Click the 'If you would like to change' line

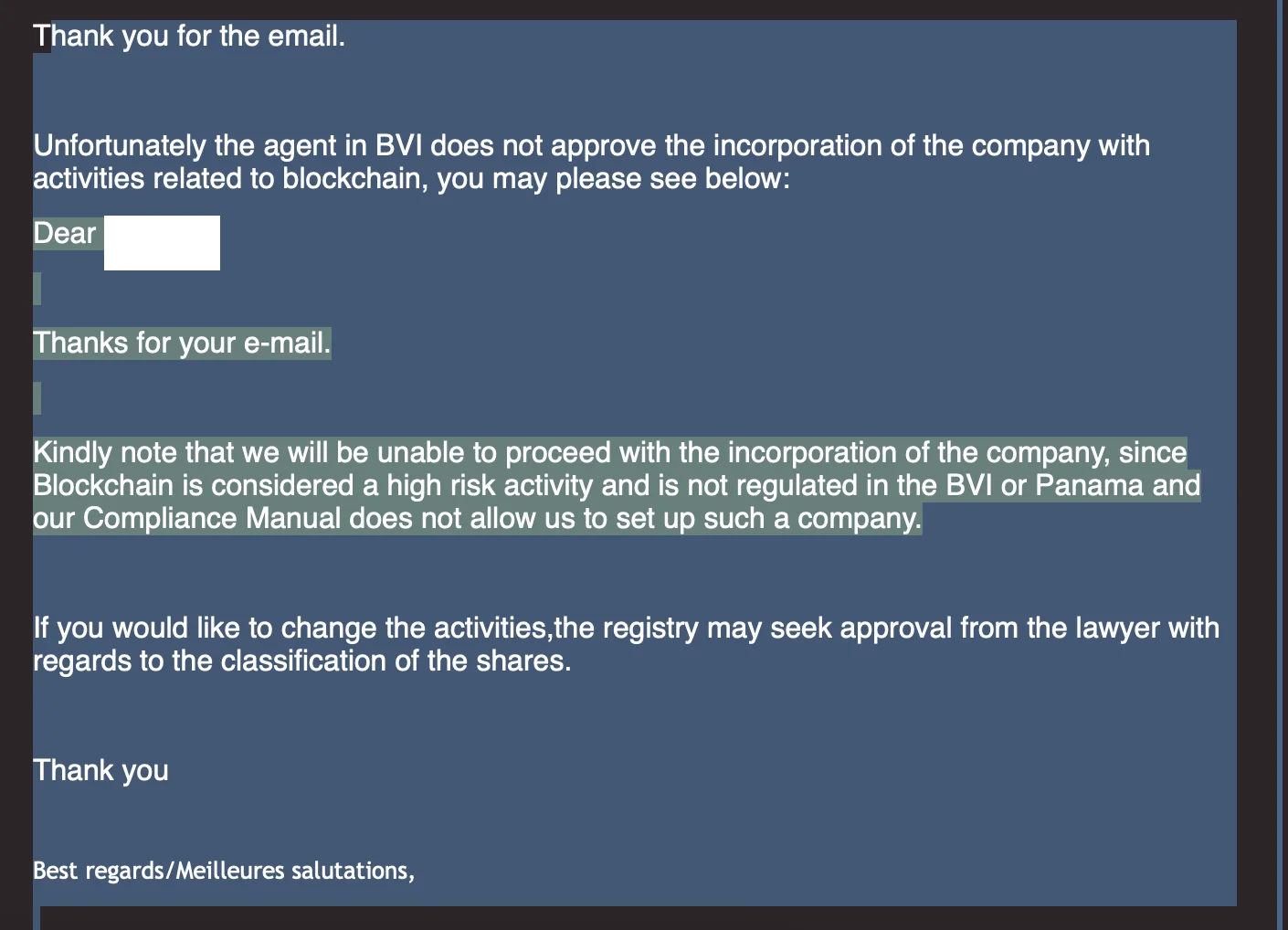tap(627, 629)
